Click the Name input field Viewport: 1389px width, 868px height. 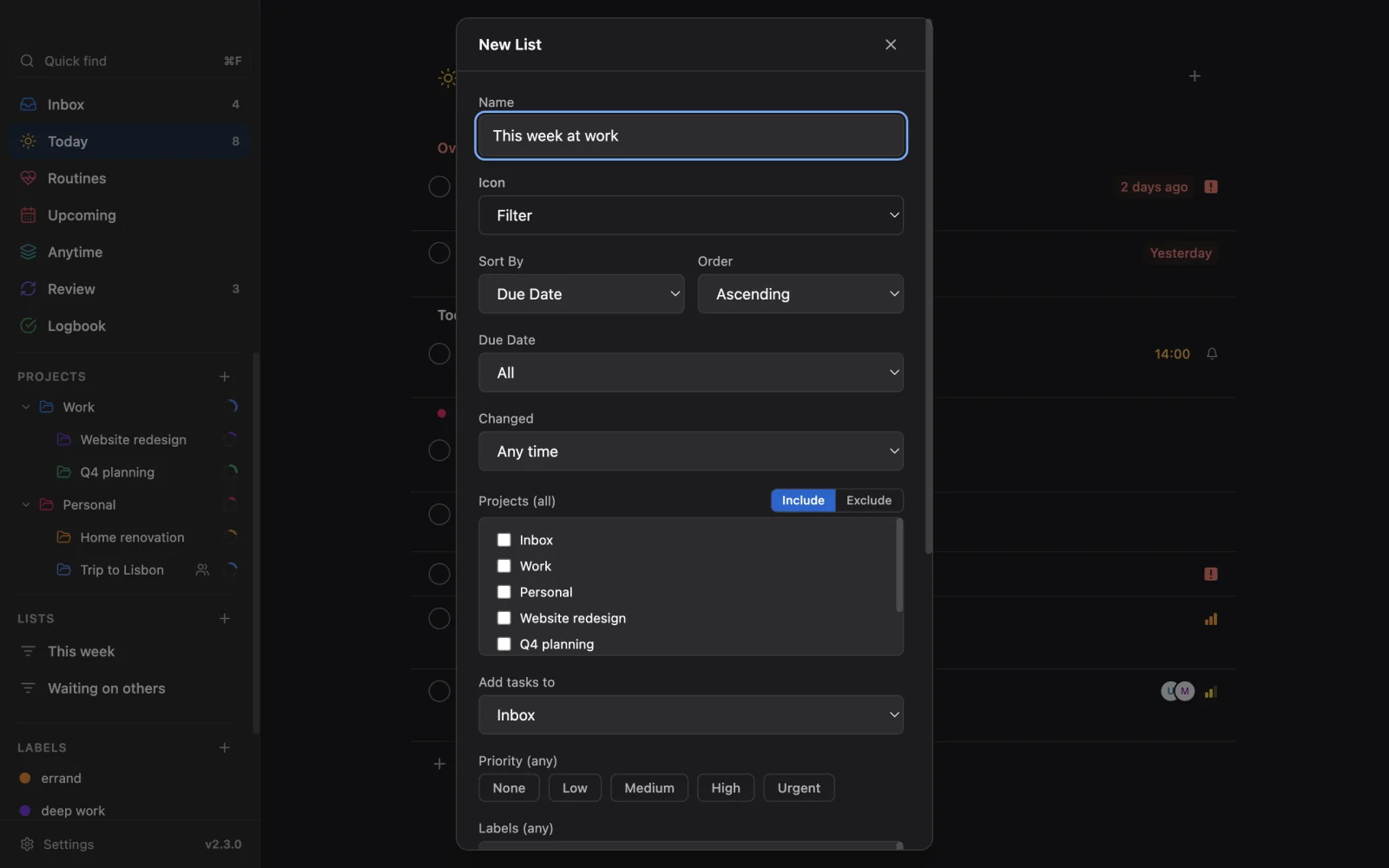pyautogui.click(x=691, y=135)
